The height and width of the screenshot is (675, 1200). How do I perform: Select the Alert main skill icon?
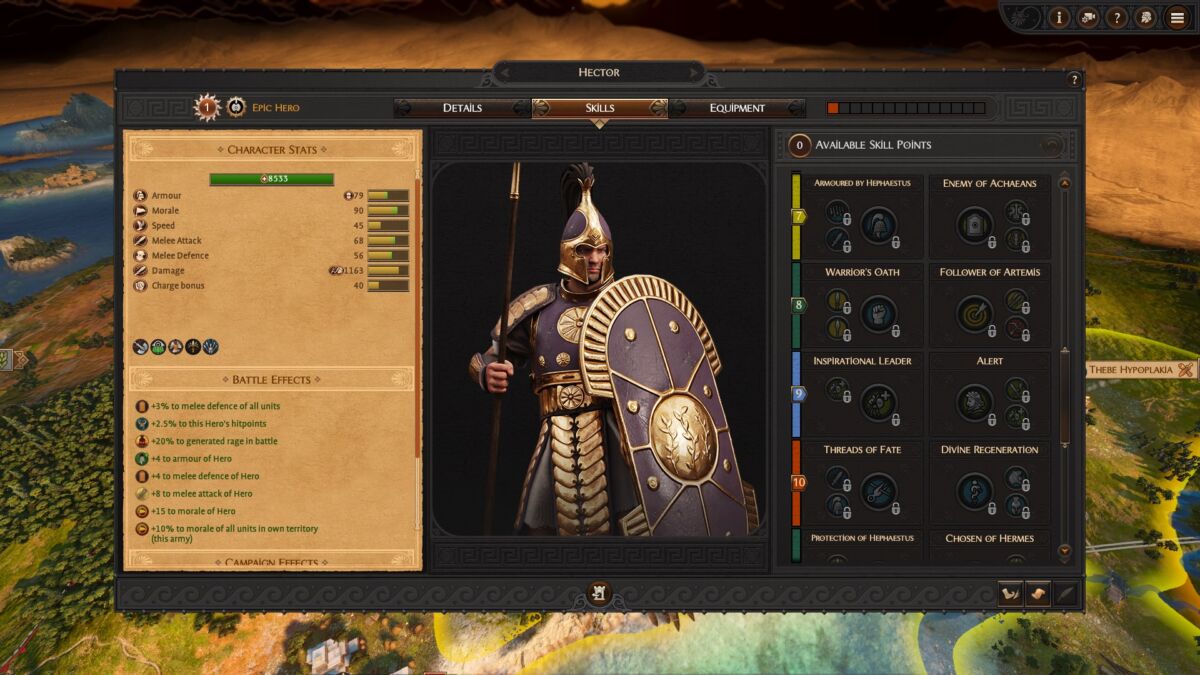(x=974, y=403)
